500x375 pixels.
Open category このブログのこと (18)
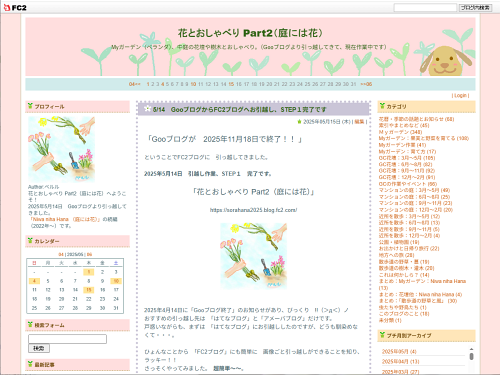point(404,314)
